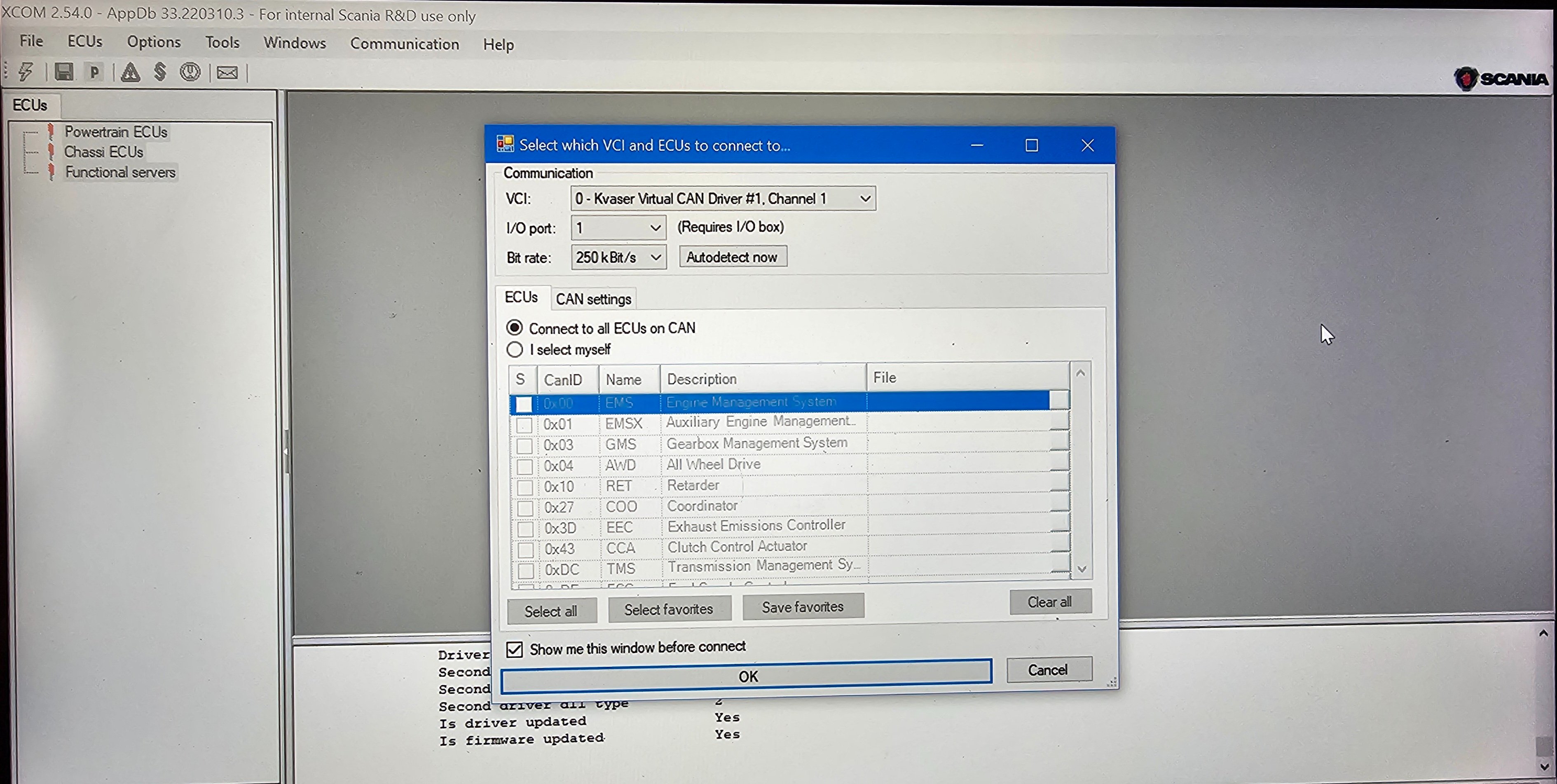
Task: Open the Communication menu
Action: click(x=404, y=44)
